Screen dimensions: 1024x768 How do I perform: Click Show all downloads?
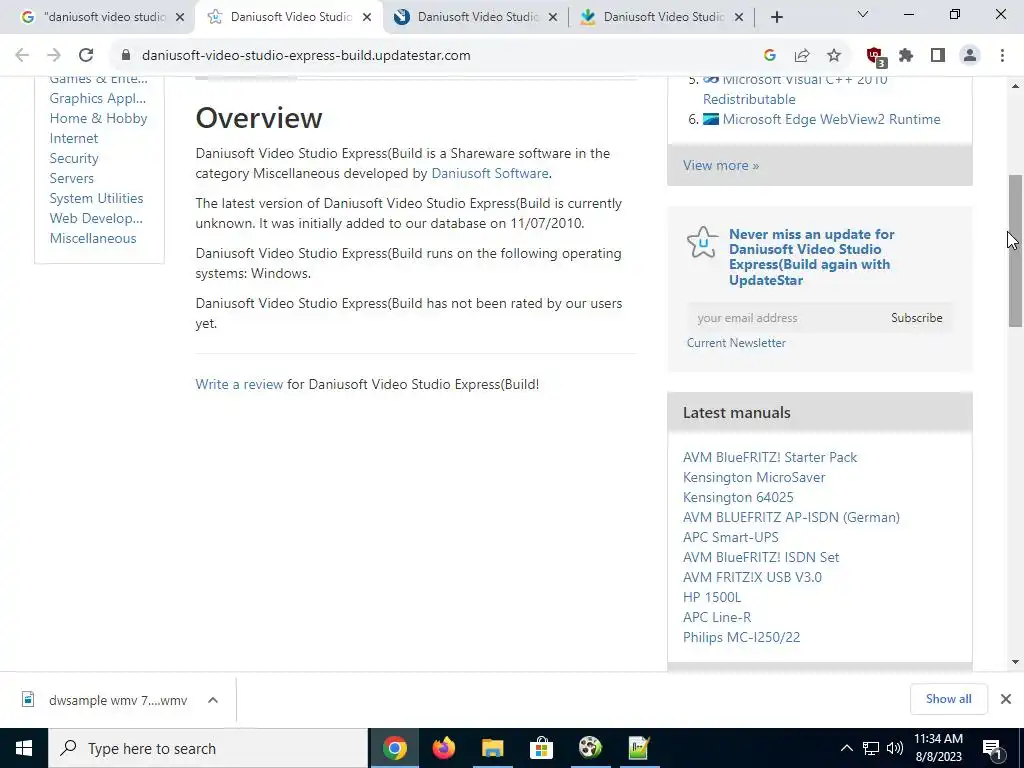tap(948, 699)
